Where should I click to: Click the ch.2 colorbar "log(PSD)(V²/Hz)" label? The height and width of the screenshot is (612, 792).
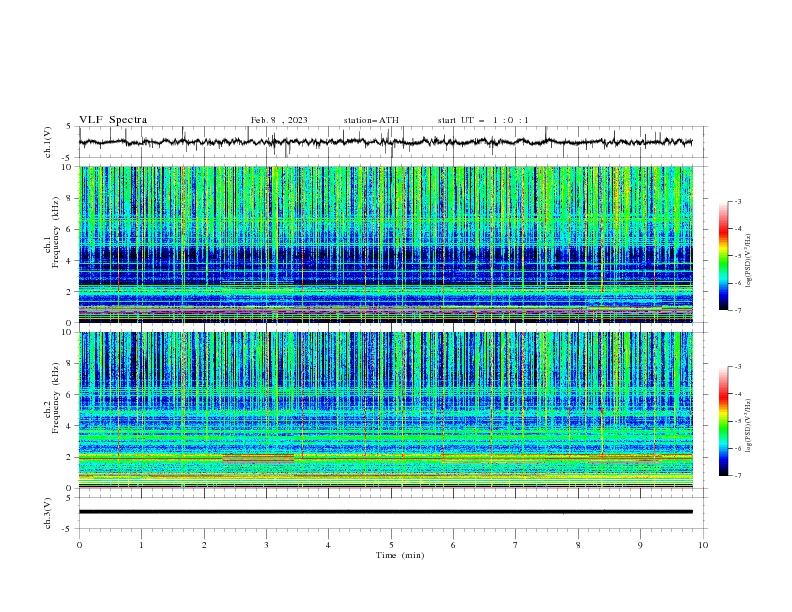point(749,426)
